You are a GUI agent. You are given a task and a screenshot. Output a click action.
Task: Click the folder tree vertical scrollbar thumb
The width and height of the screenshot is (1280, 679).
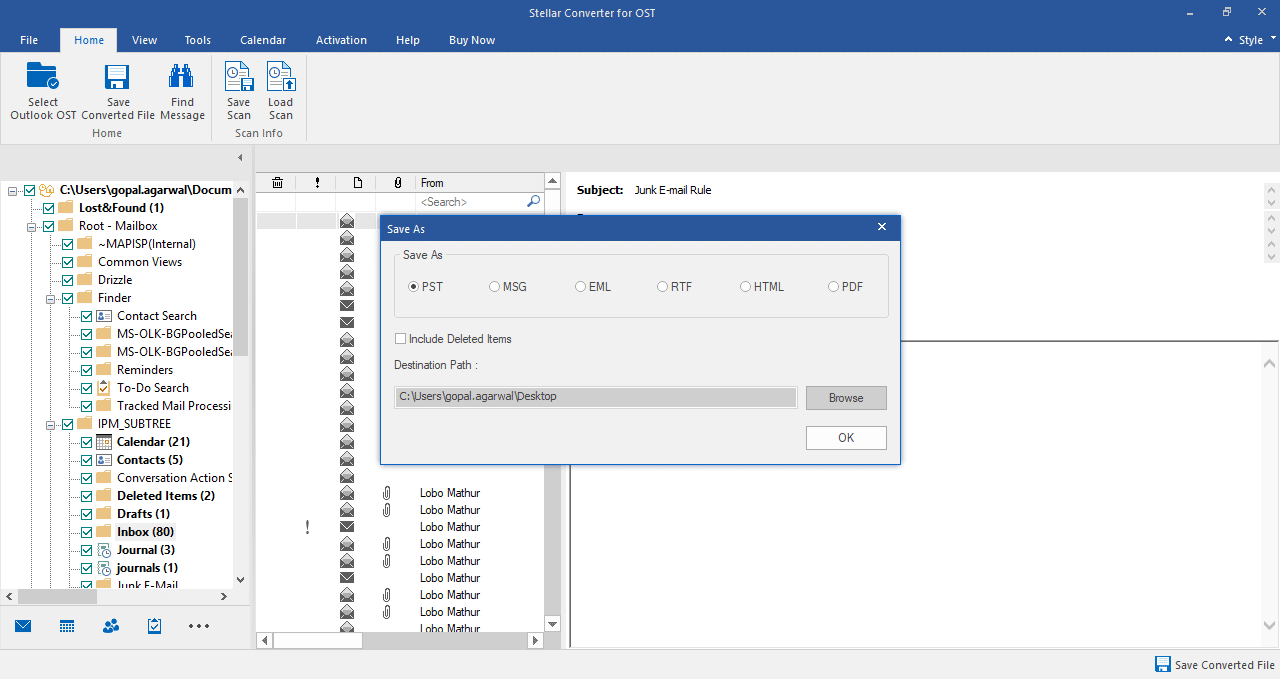point(240,277)
